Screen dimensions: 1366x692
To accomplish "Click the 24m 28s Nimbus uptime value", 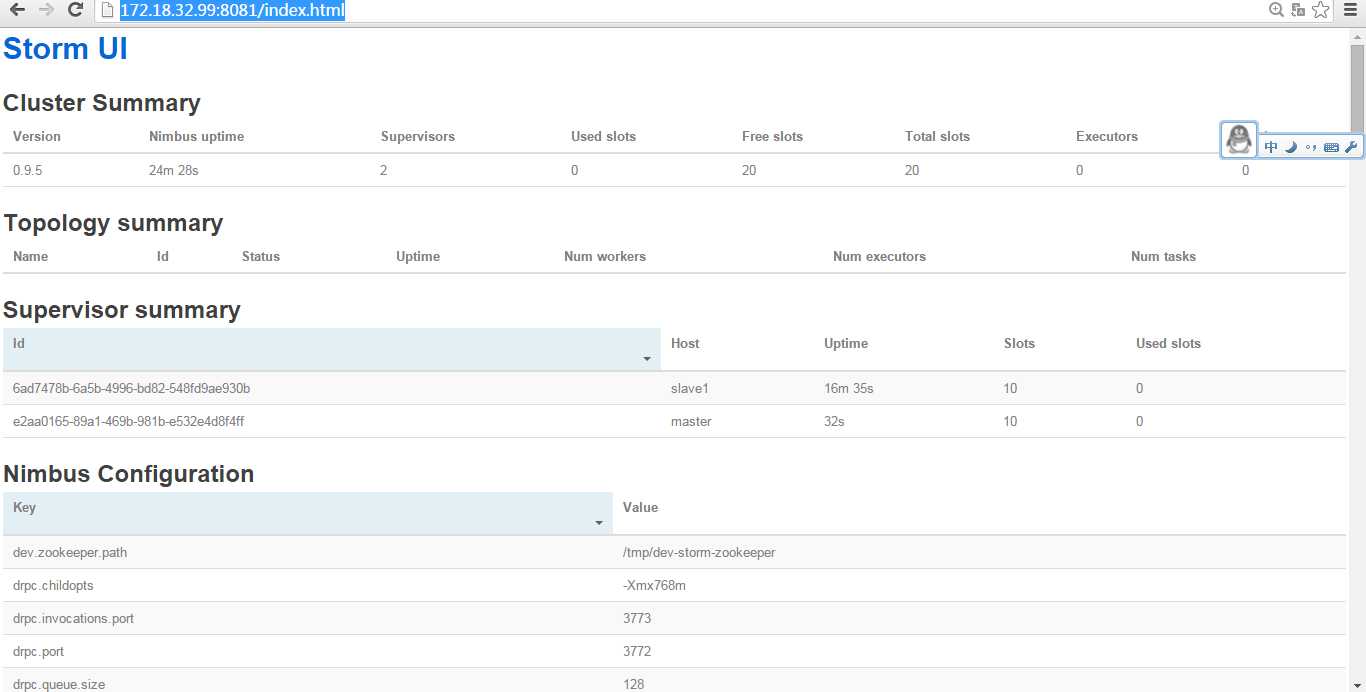I will click(174, 170).
